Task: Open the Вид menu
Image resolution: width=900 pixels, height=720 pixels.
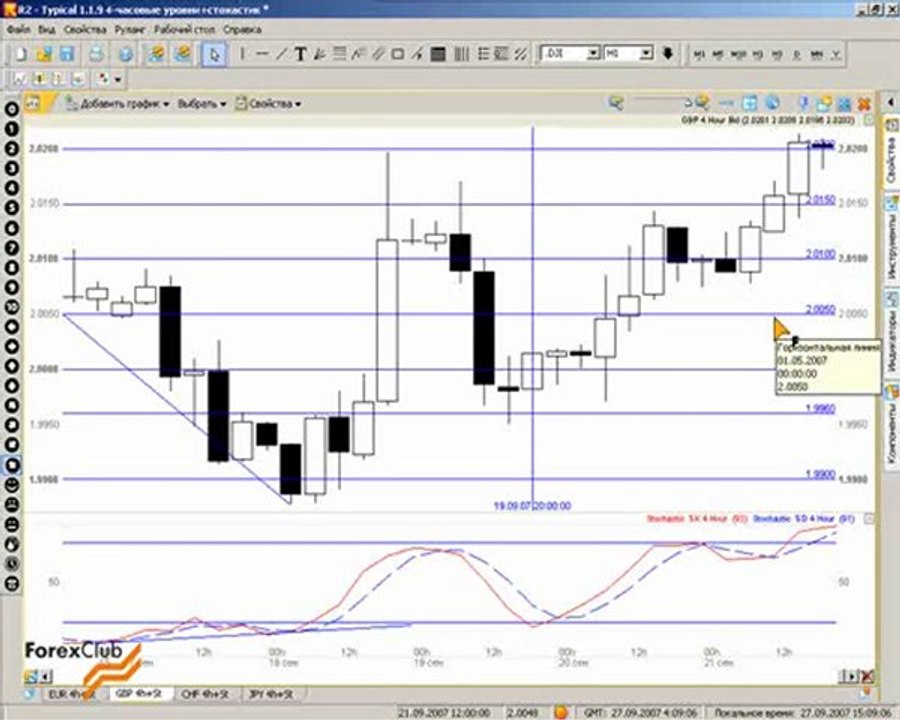Action: (46, 29)
